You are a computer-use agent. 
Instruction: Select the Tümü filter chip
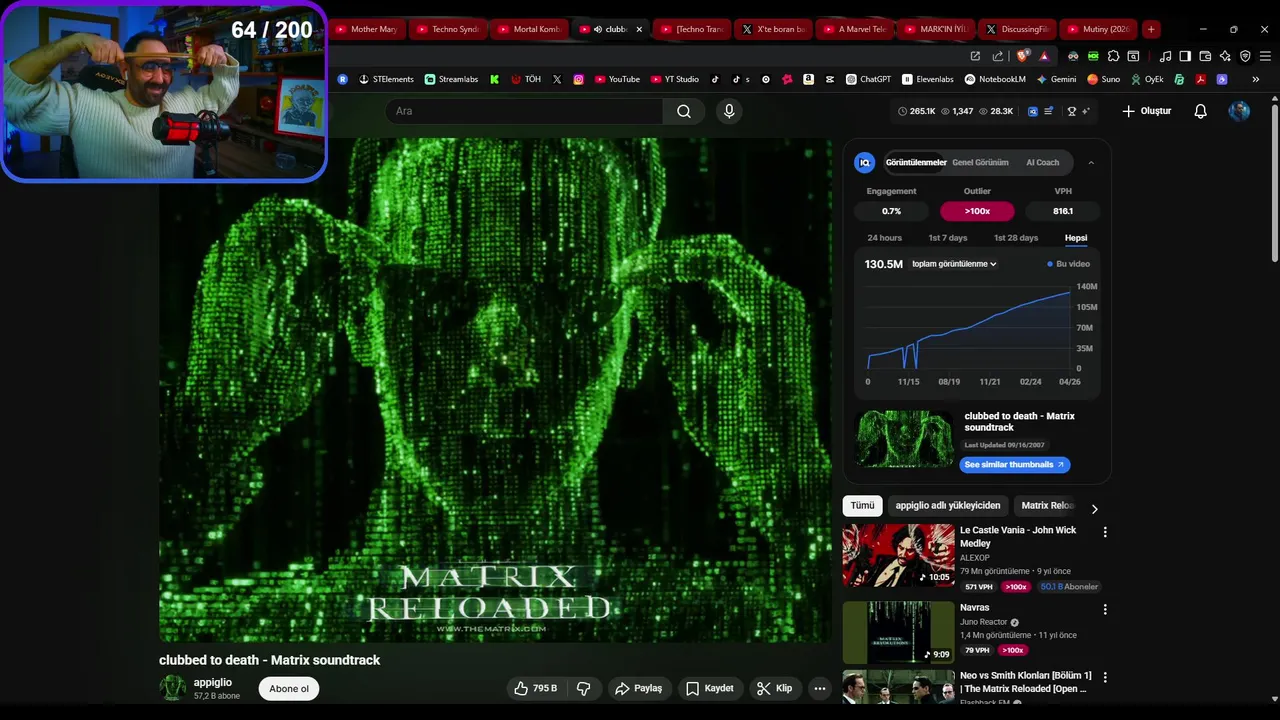coord(862,506)
